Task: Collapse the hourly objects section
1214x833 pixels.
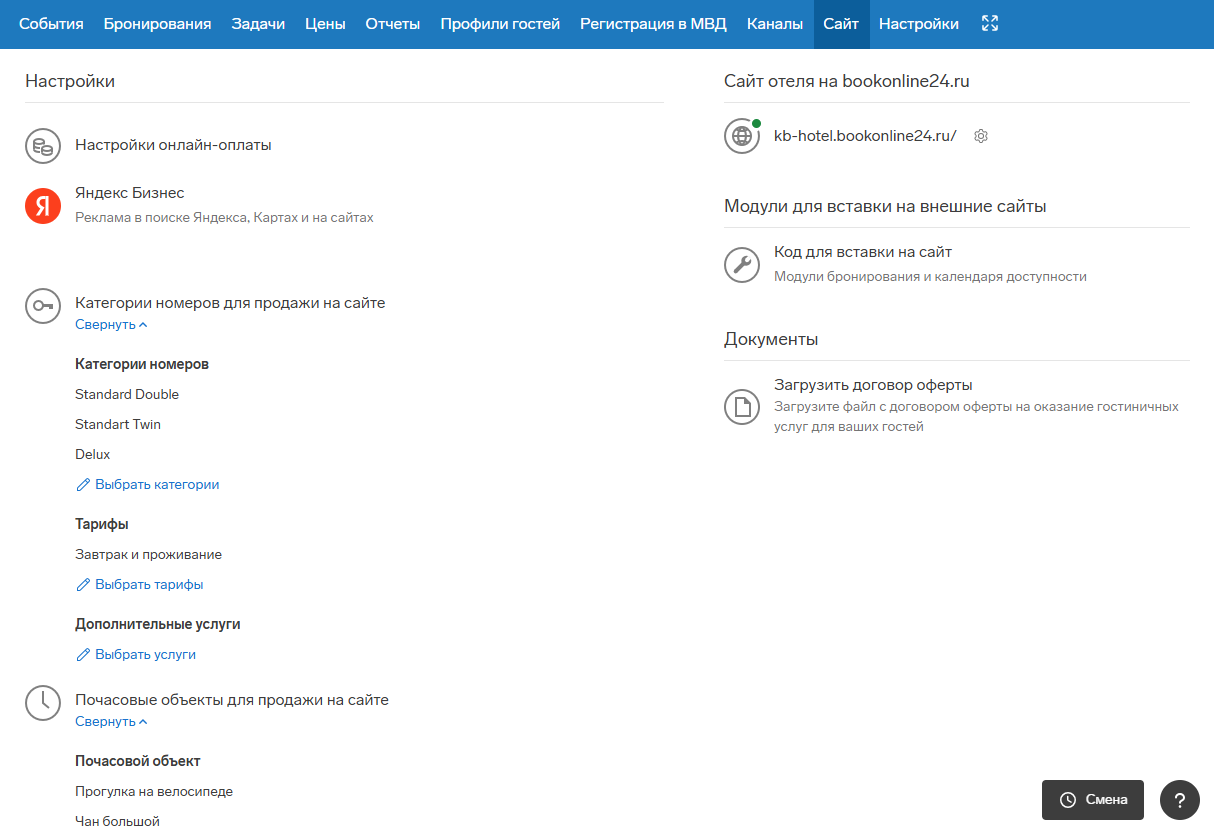Action: coord(111,722)
